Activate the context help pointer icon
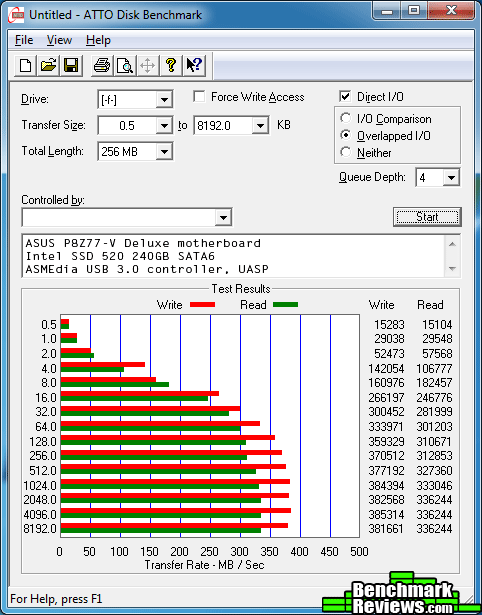Screen dimensions: 482x615 194,65
